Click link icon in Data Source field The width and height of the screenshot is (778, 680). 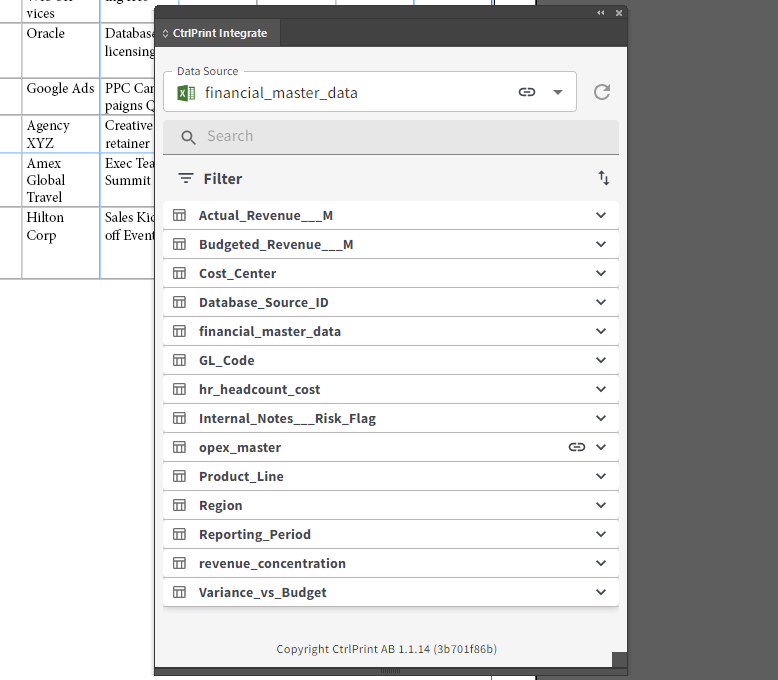point(527,92)
